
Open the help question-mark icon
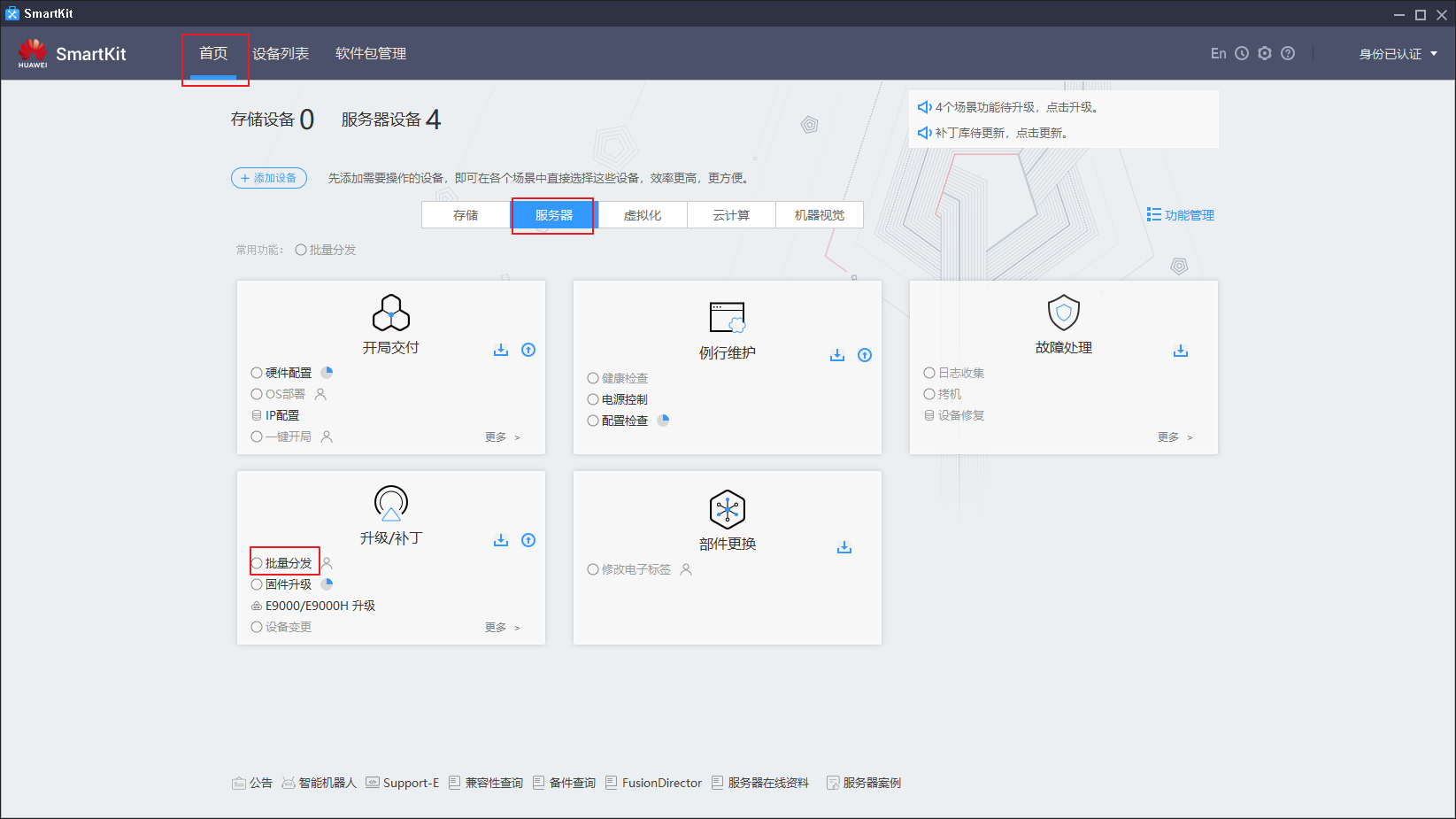[1288, 54]
